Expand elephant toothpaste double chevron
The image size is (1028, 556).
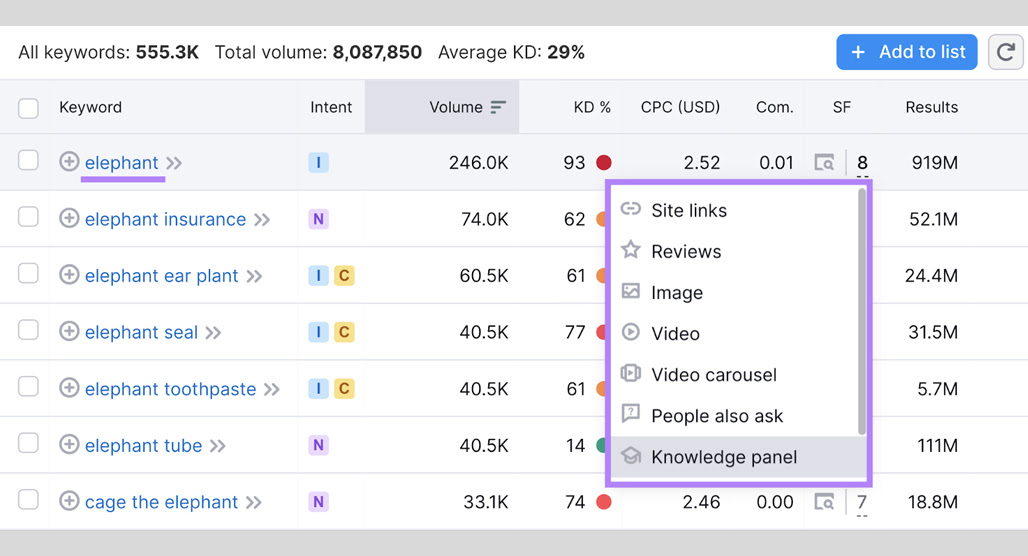tap(271, 389)
